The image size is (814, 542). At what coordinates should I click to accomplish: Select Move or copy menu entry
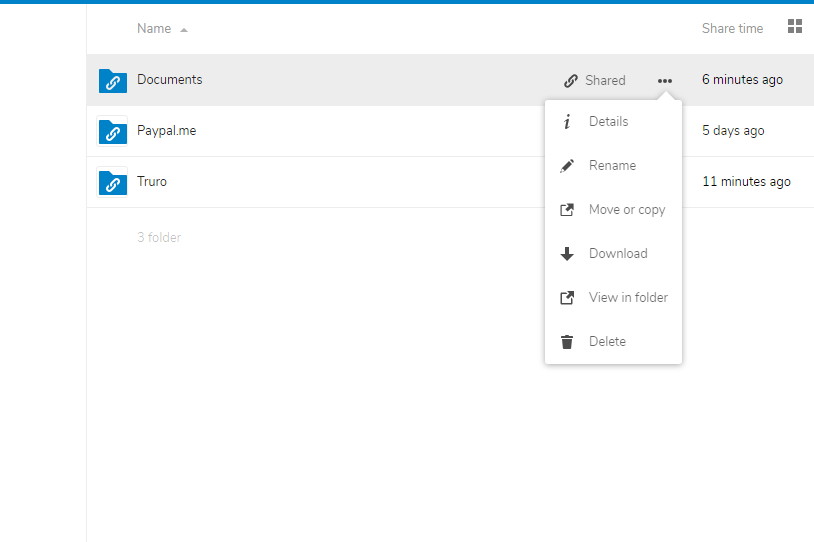pyautogui.click(x=613, y=210)
